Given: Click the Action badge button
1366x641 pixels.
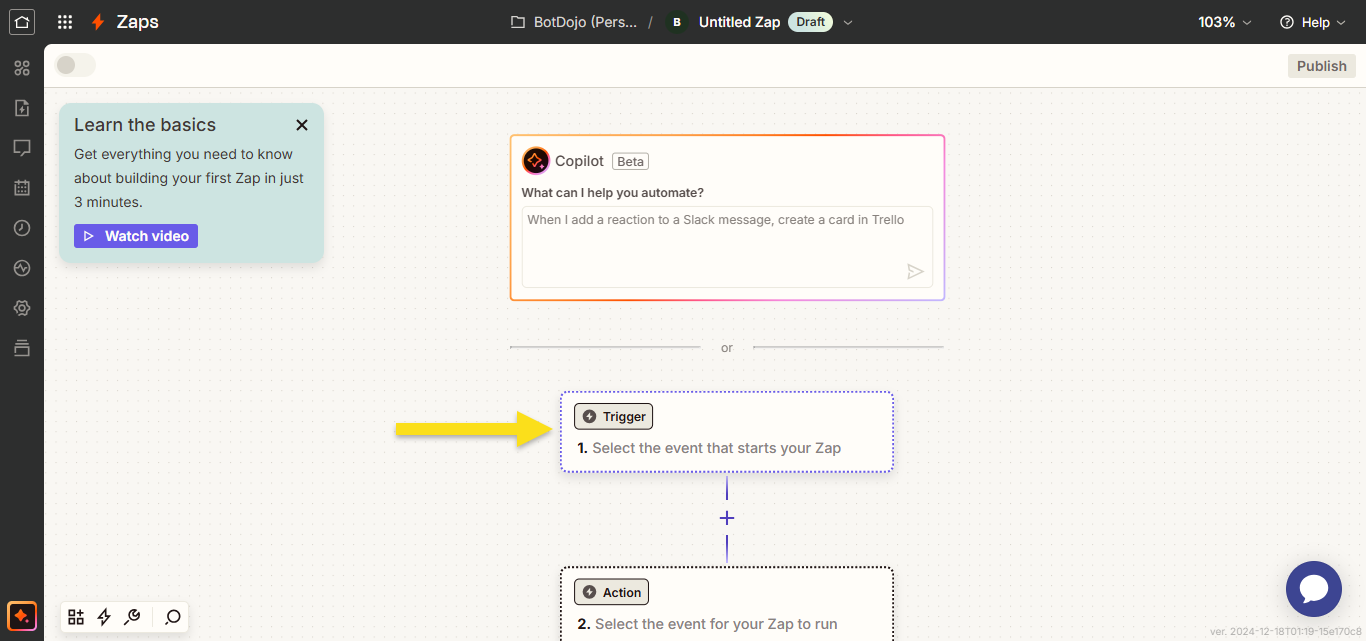Looking at the screenshot, I should 612,592.
